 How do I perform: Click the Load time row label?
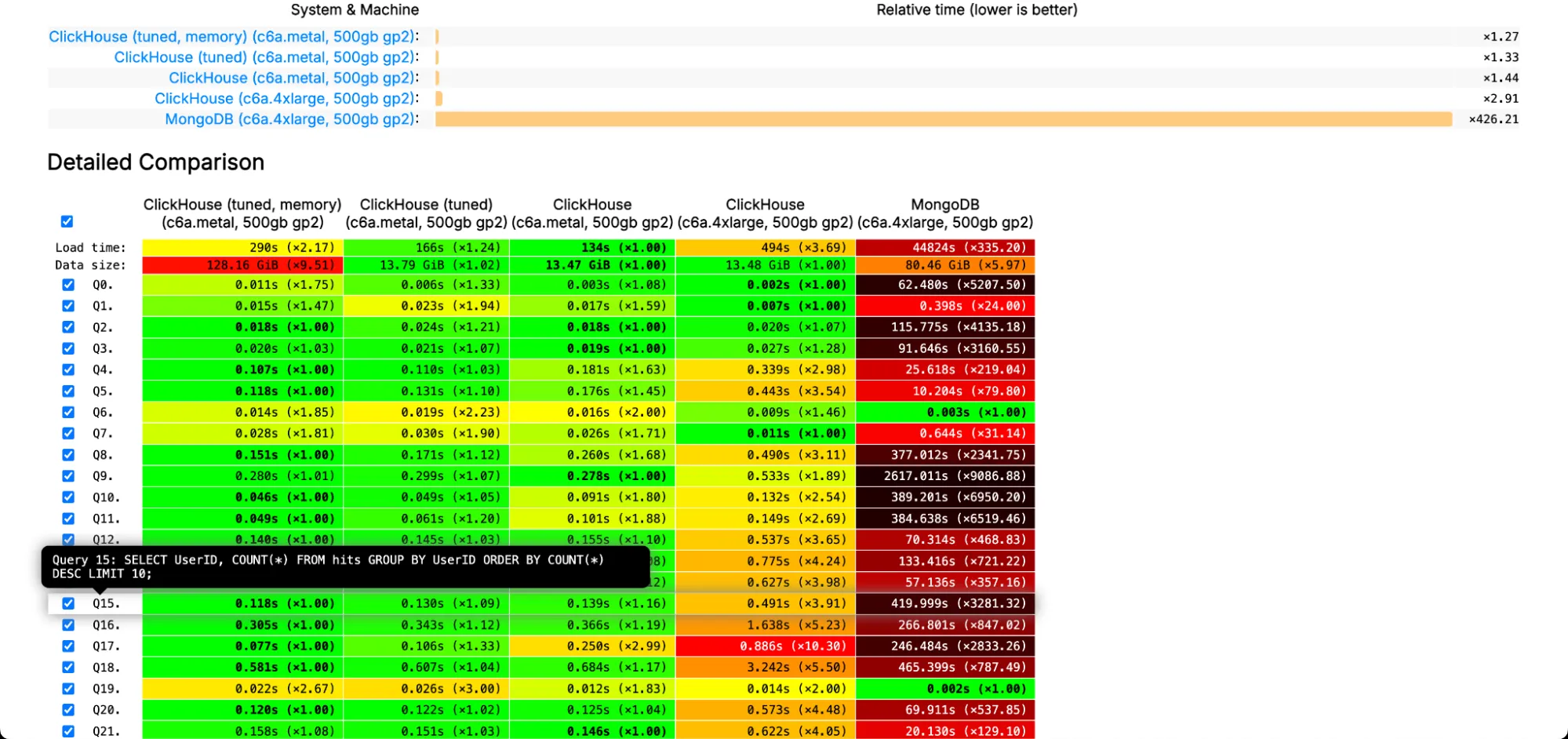pos(90,248)
